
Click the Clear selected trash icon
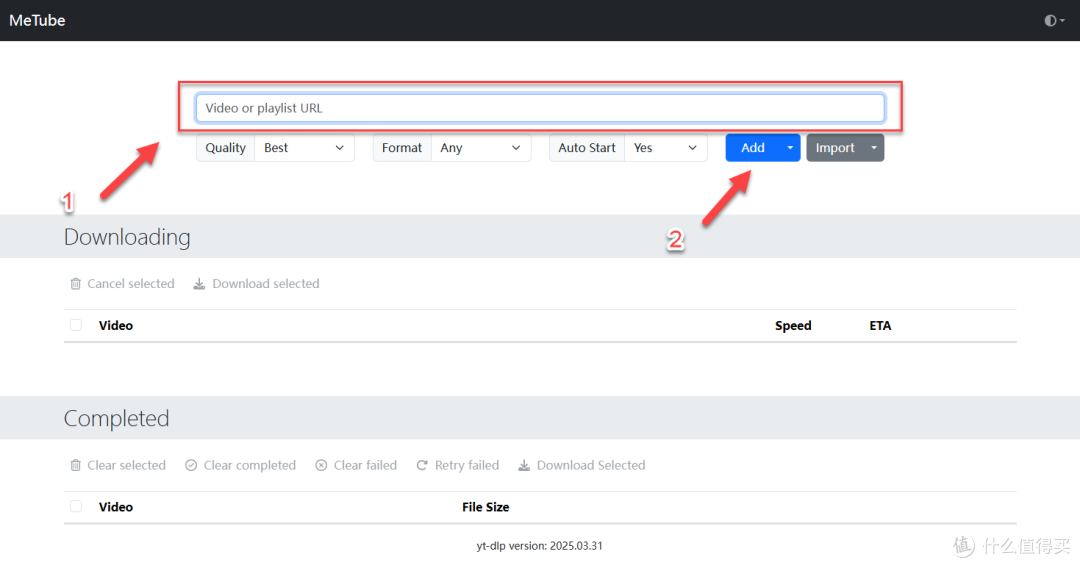pos(76,465)
